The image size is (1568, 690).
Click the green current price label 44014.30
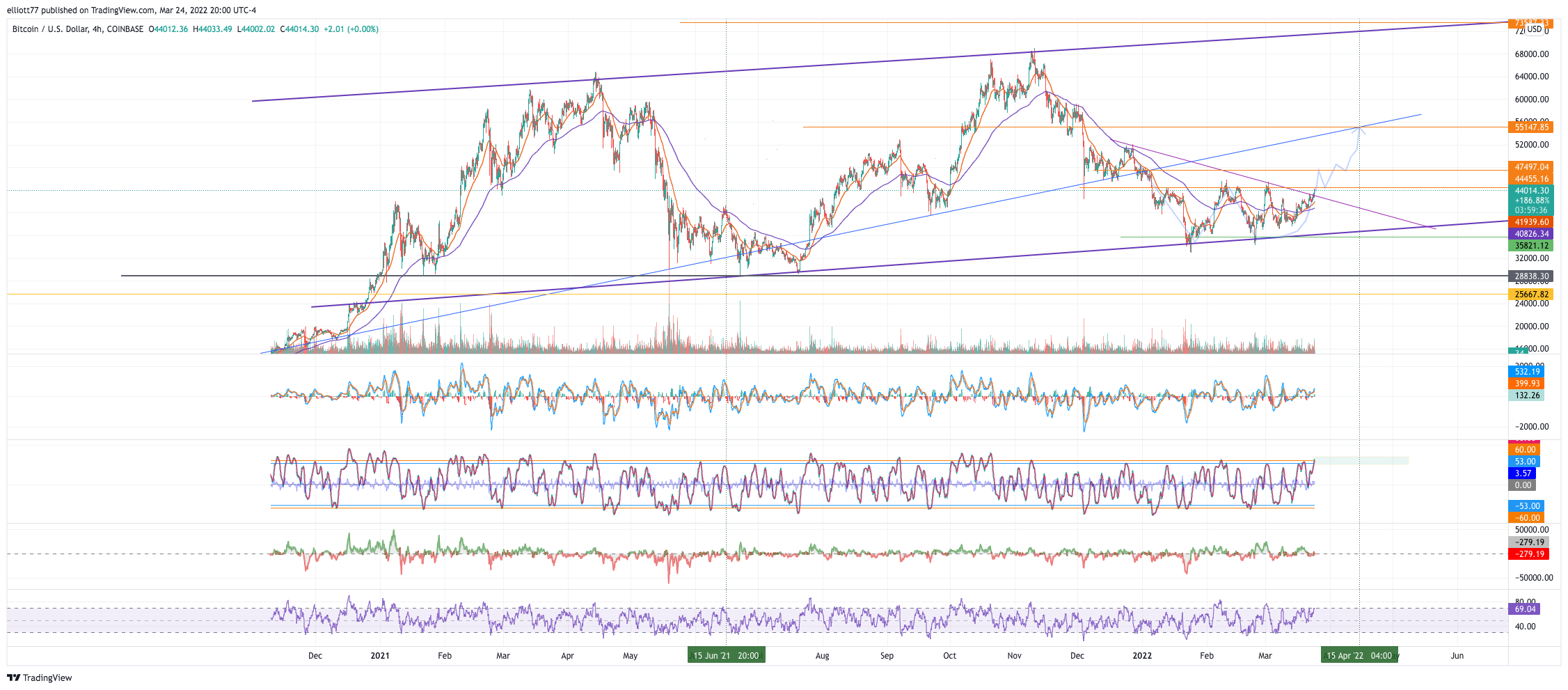1530,191
